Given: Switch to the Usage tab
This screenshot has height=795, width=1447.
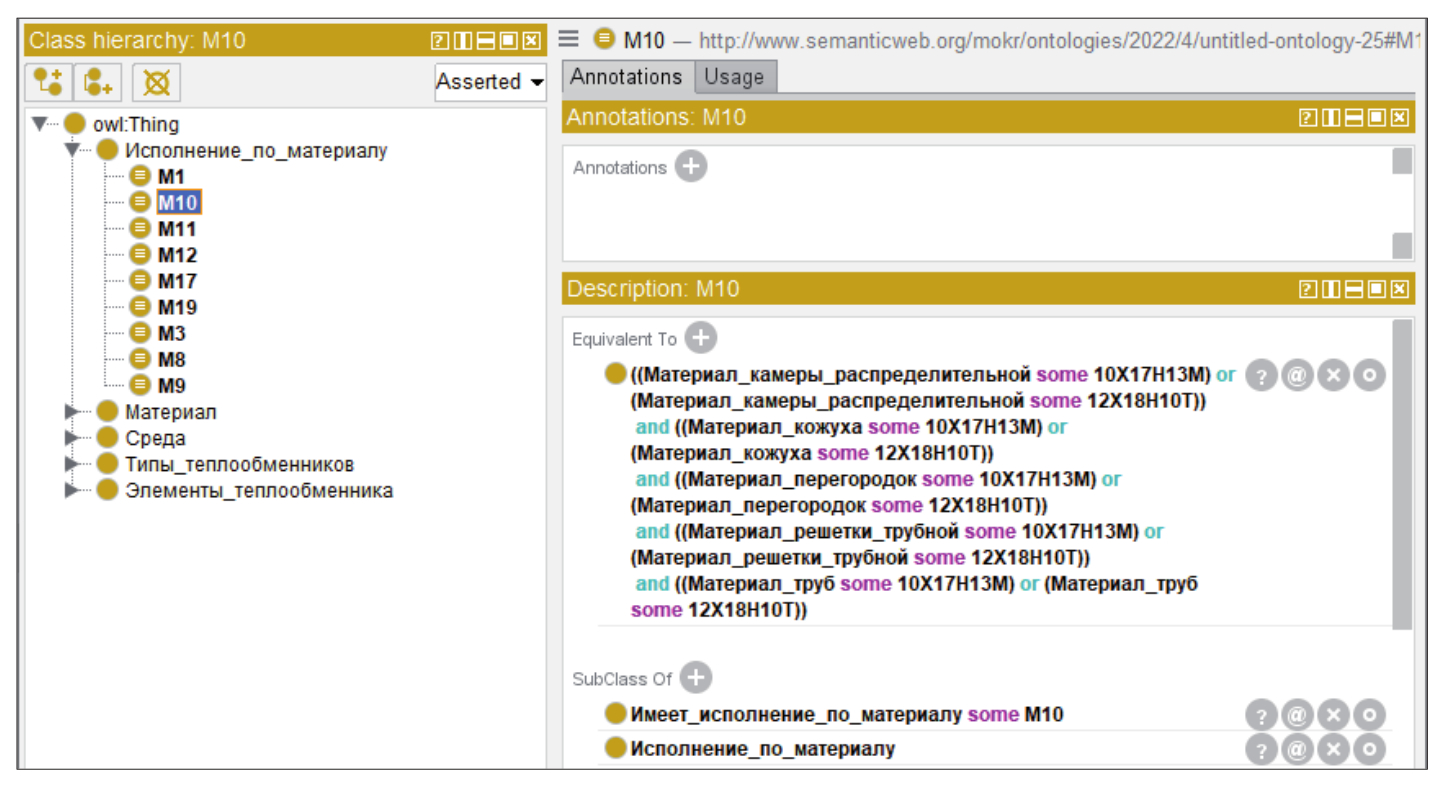Looking at the screenshot, I should pyautogui.click(x=733, y=77).
